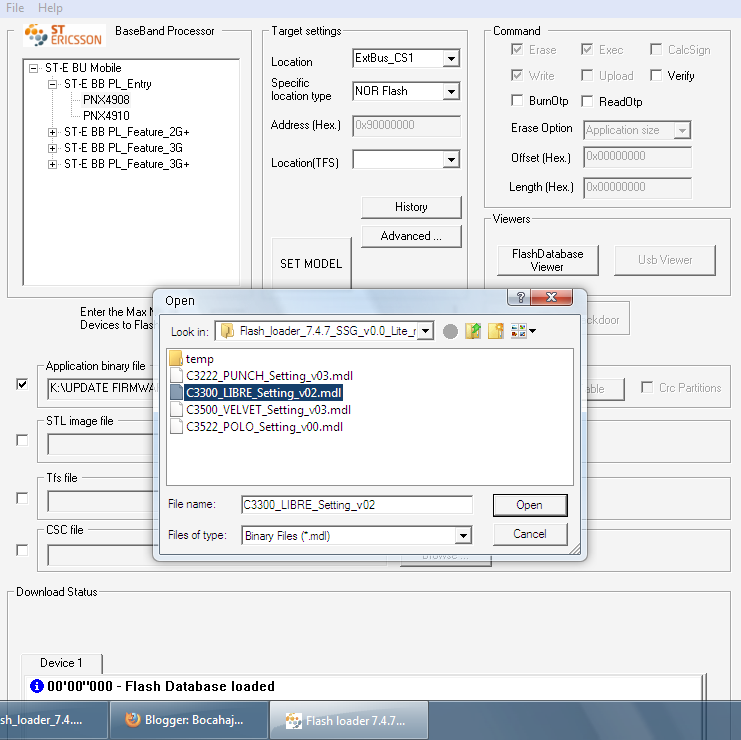The height and width of the screenshot is (740, 741).
Task: Click the History button
Action: point(411,207)
